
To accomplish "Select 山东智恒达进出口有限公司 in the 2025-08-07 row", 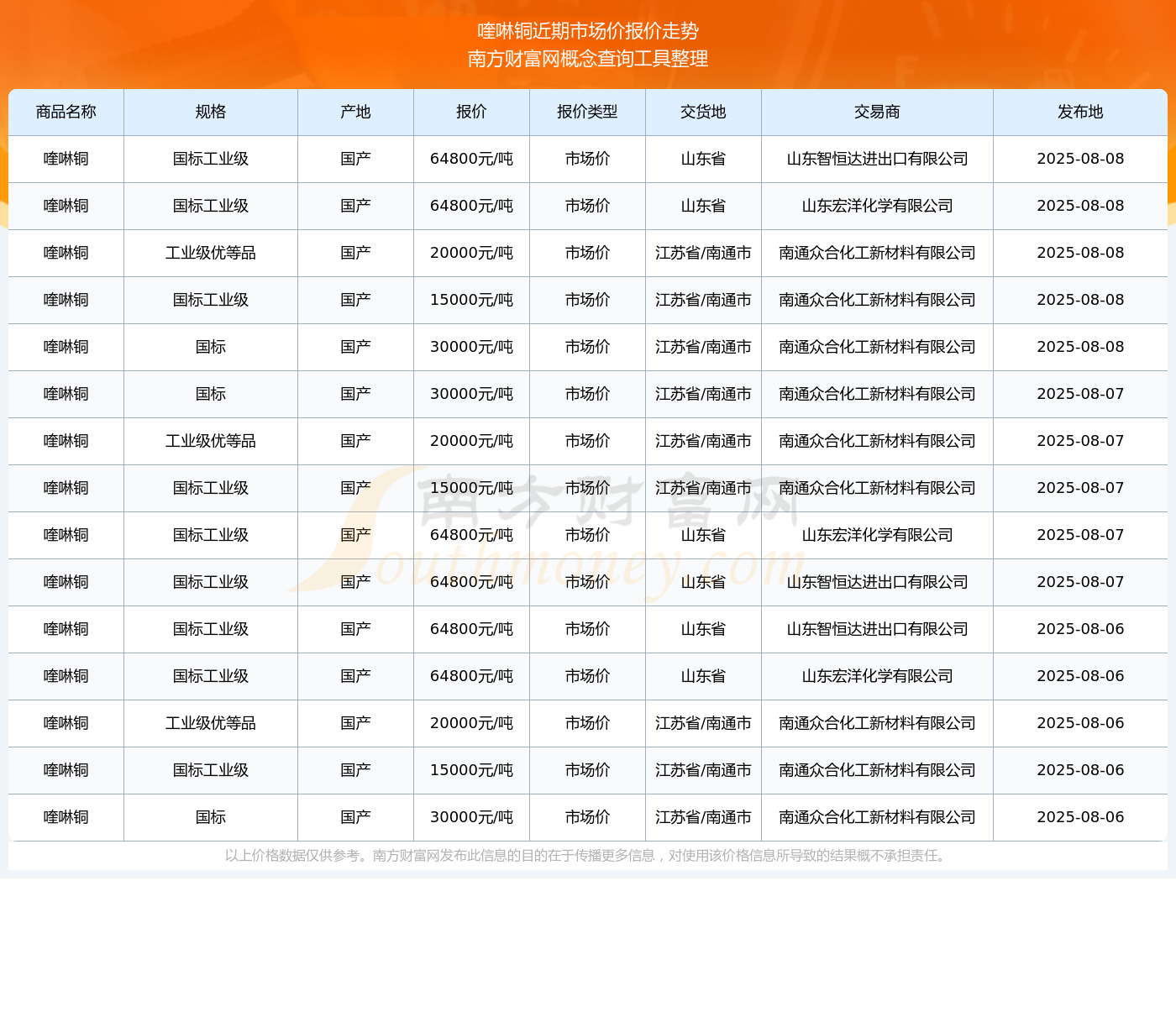I will [878, 582].
